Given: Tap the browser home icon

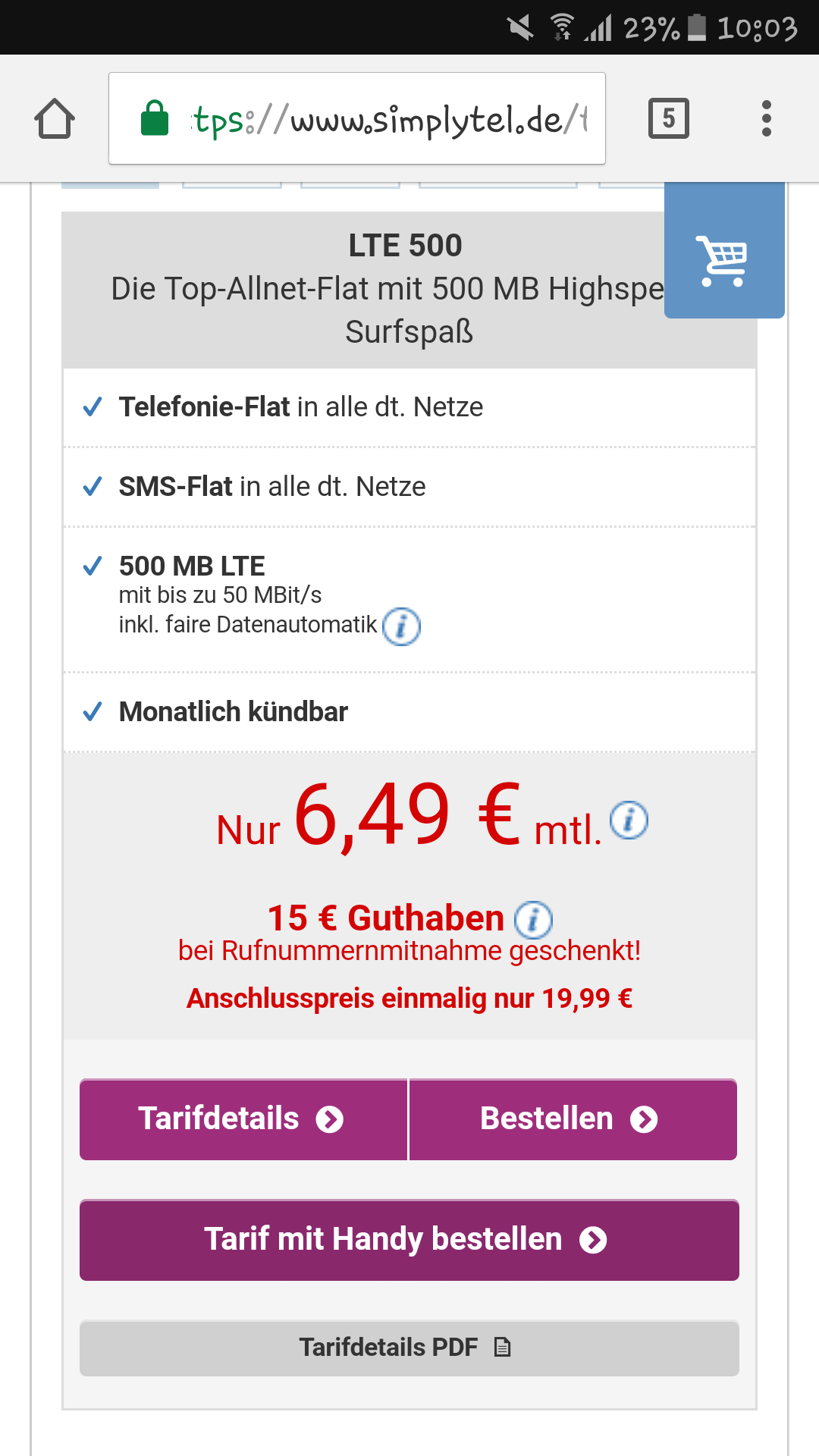Looking at the screenshot, I should (55, 119).
